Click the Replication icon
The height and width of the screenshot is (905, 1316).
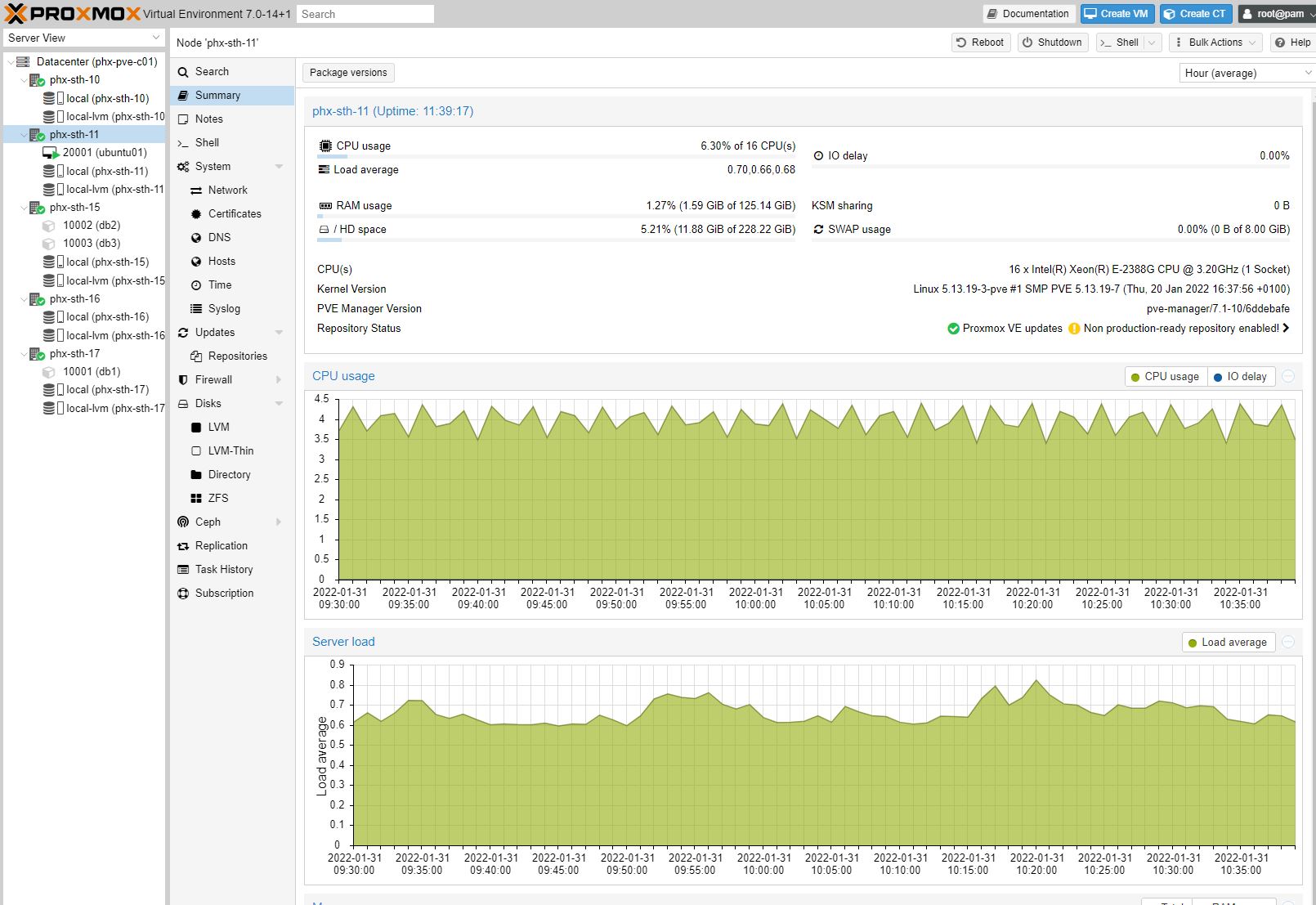183,545
